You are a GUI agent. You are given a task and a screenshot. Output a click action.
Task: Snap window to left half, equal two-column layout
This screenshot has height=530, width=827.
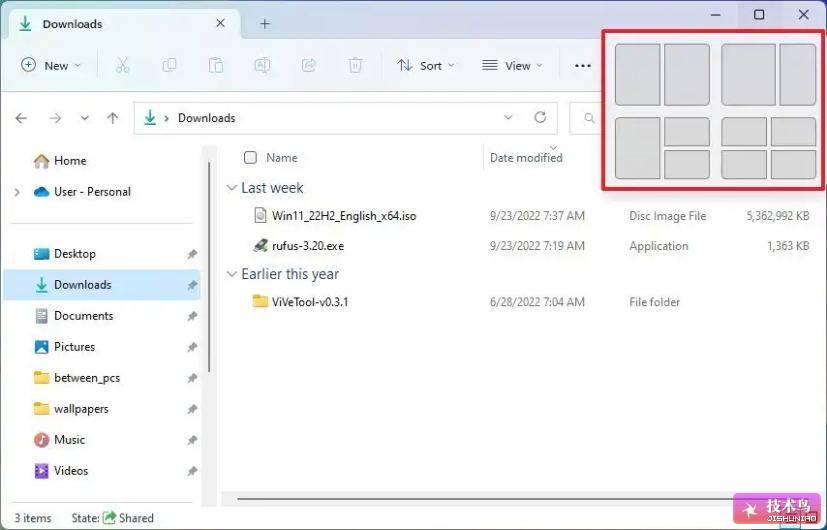637,74
